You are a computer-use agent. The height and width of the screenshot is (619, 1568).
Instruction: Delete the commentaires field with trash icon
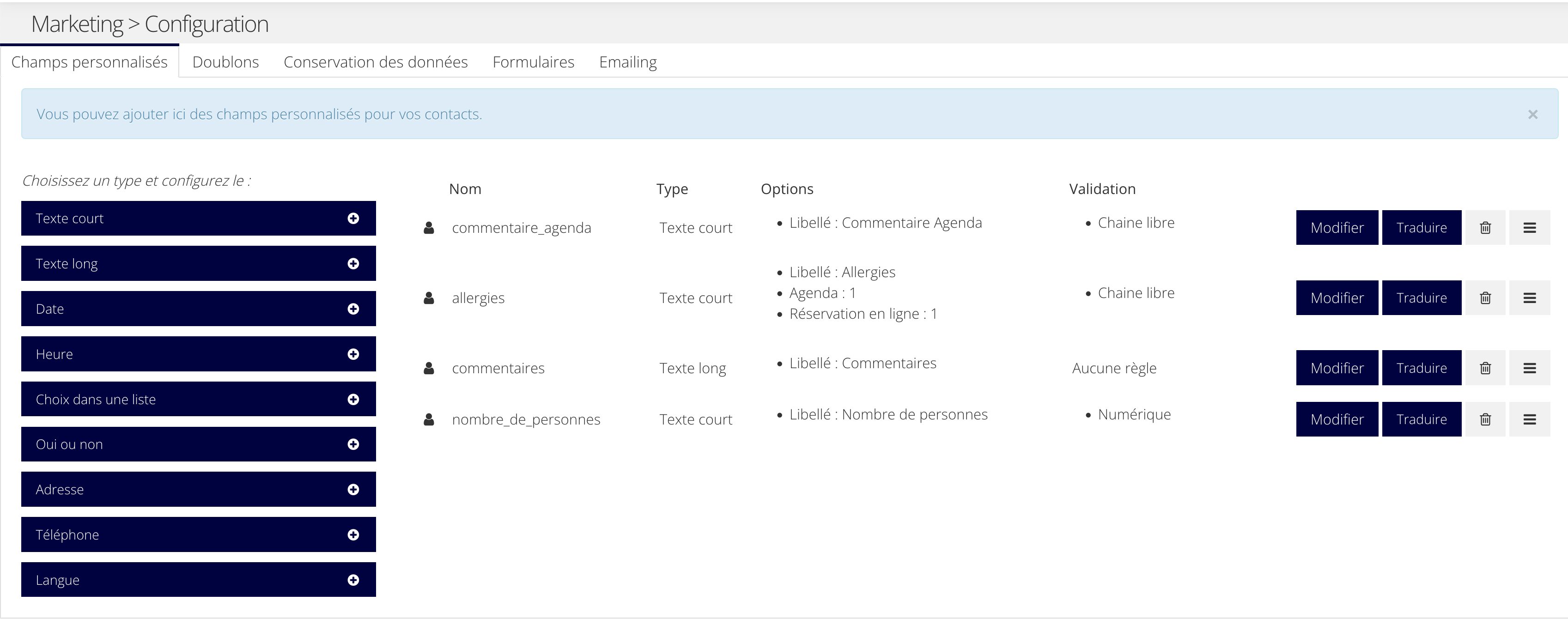pyautogui.click(x=1485, y=368)
